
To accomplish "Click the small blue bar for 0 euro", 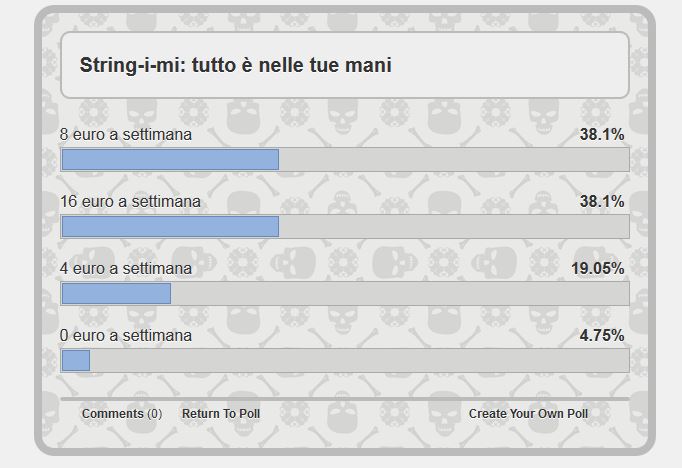I will click(x=76, y=360).
